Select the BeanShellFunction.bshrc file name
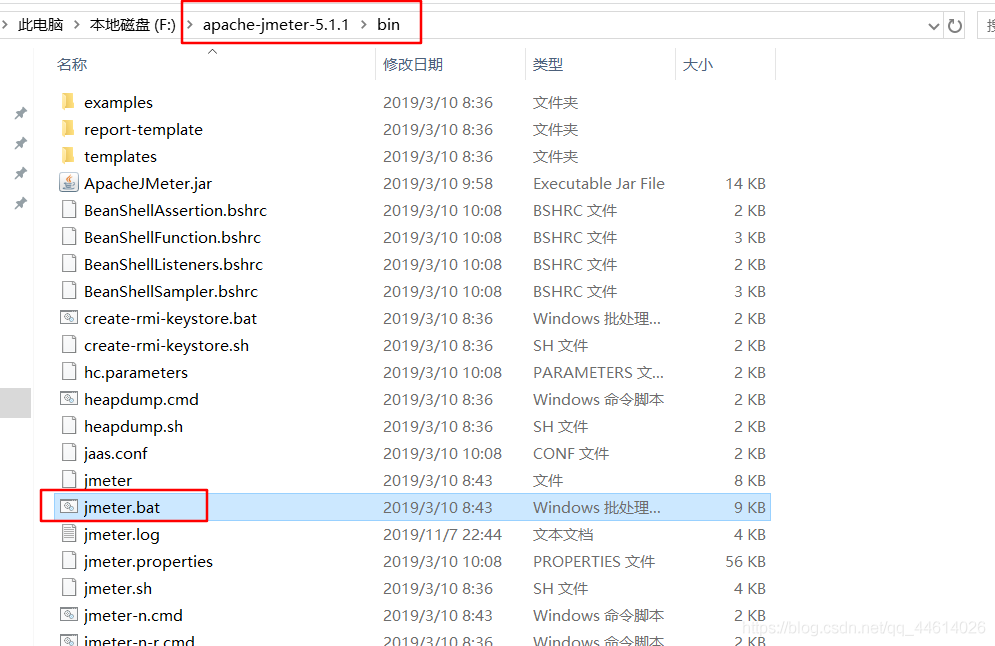This screenshot has height=646, width=995. 173,237
